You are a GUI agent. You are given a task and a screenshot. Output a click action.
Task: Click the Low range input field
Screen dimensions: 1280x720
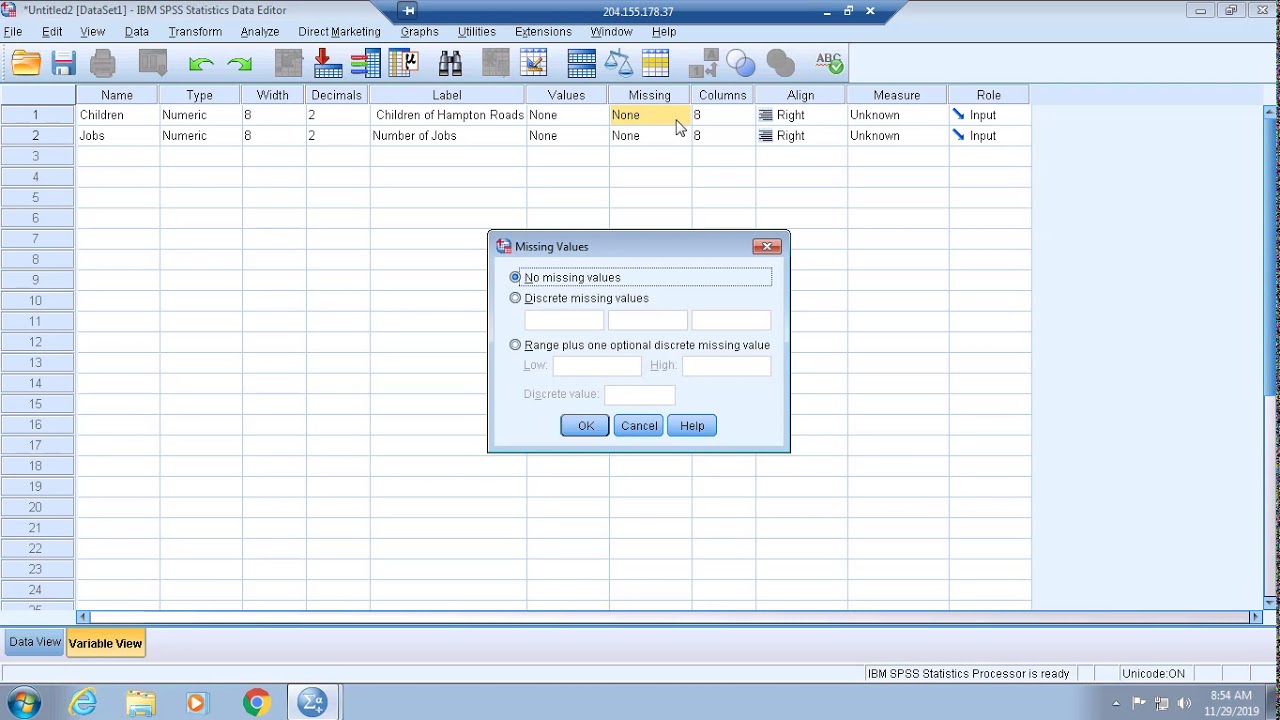pos(597,366)
